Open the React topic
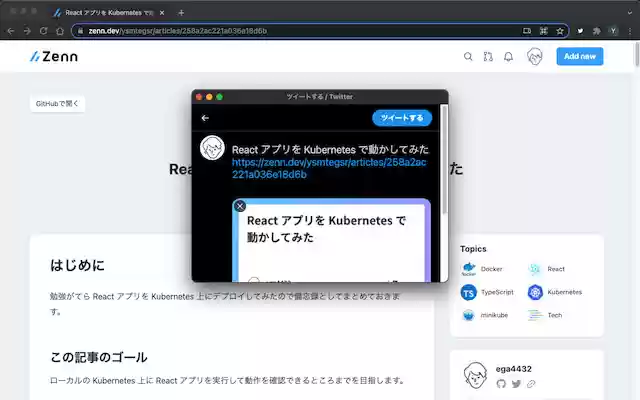The image size is (640, 400). pyautogui.click(x=556, y=269)
